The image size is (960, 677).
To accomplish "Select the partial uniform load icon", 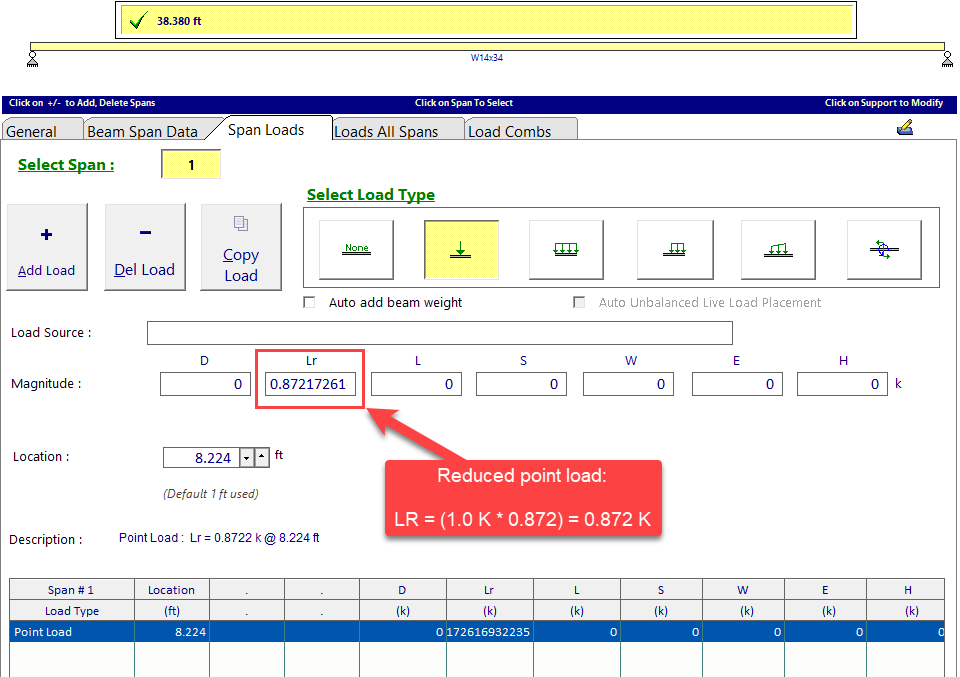I will click(x=675, y=249).
